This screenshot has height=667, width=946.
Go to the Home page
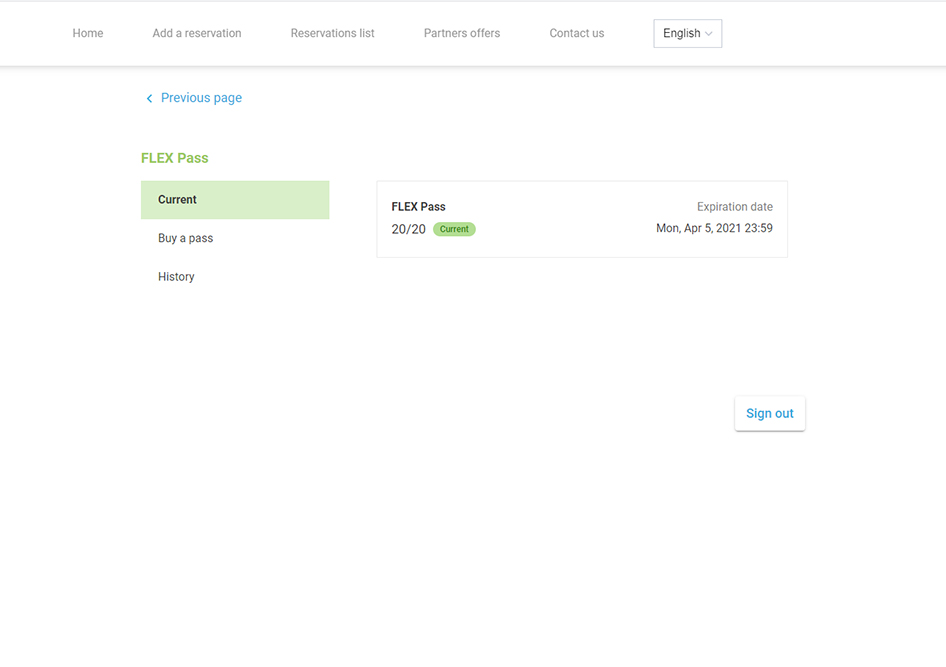click(x=87, y=33)
